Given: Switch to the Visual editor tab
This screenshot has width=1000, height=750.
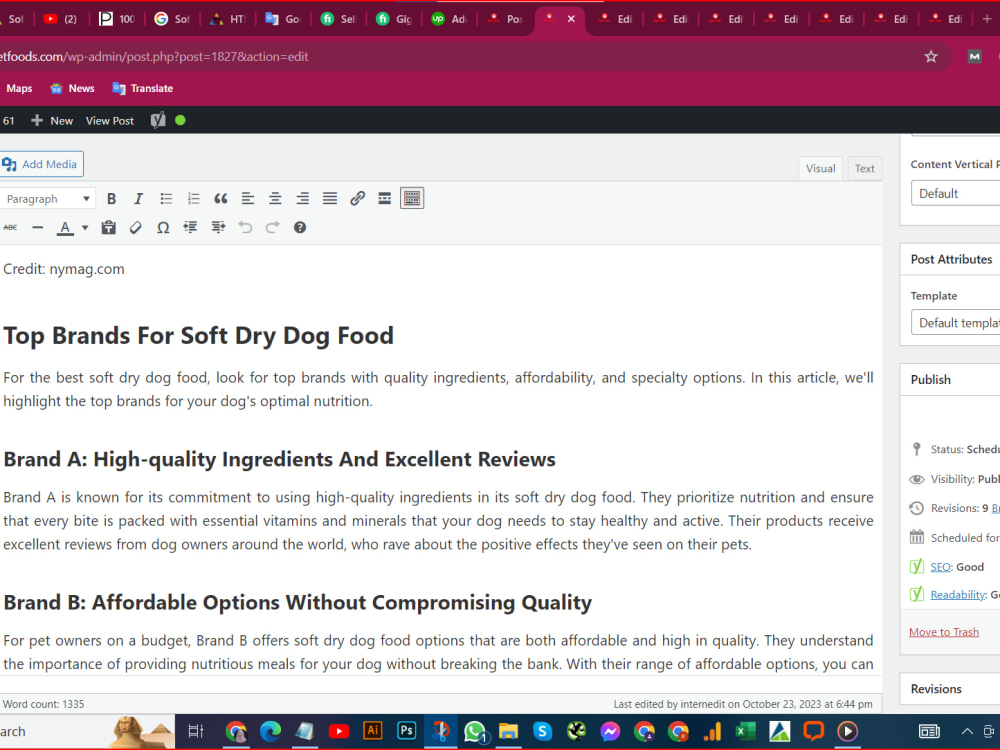Looking at the screenshot, I should point(820,168).
